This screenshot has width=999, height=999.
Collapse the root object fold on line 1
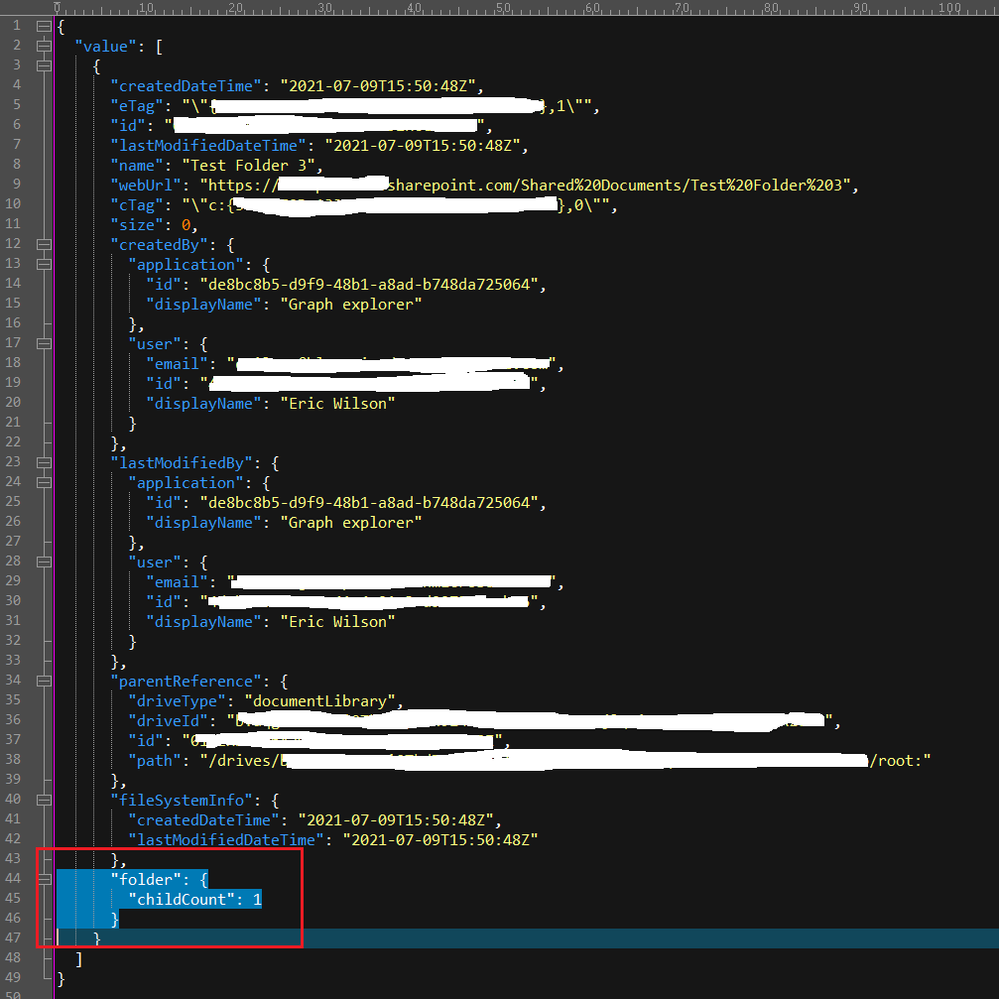click(x=42, y=26)
